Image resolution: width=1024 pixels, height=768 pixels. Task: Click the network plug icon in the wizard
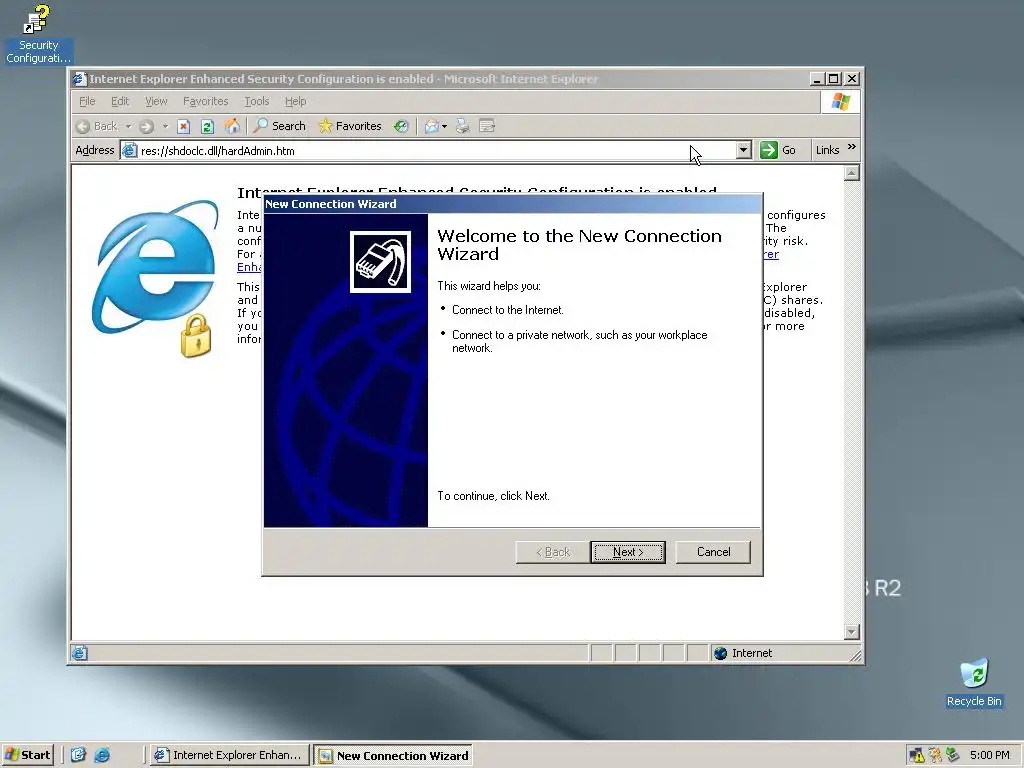(380, 262)
